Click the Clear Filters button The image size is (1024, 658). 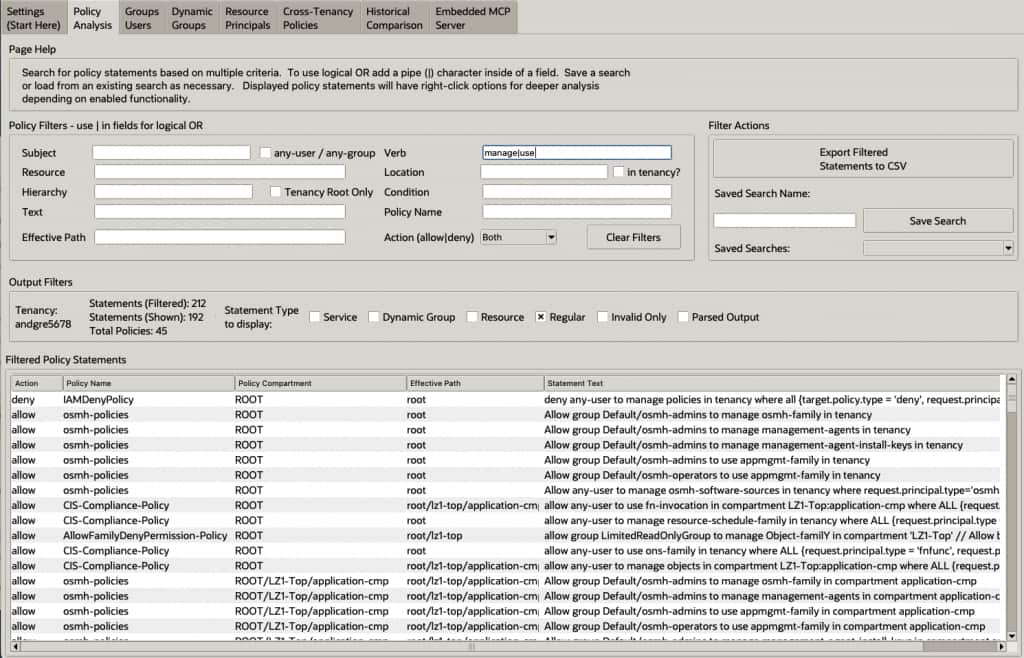tap(632, 237)
